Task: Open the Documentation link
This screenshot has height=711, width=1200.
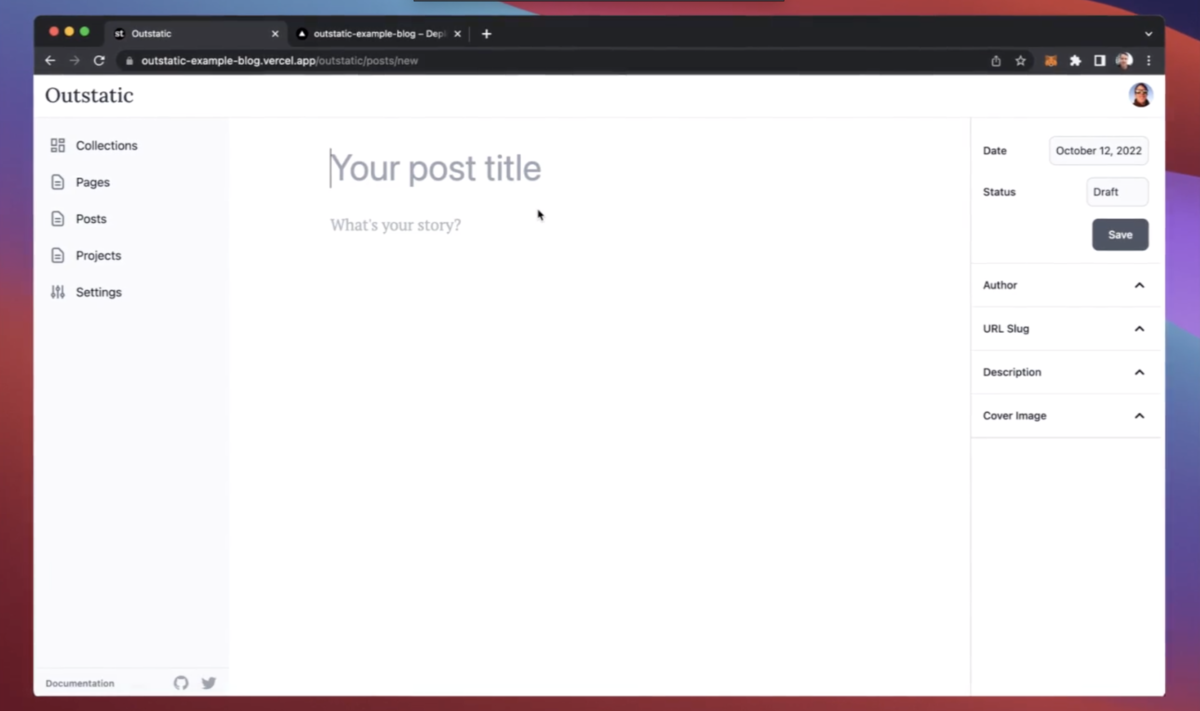Action: (79, 683)
